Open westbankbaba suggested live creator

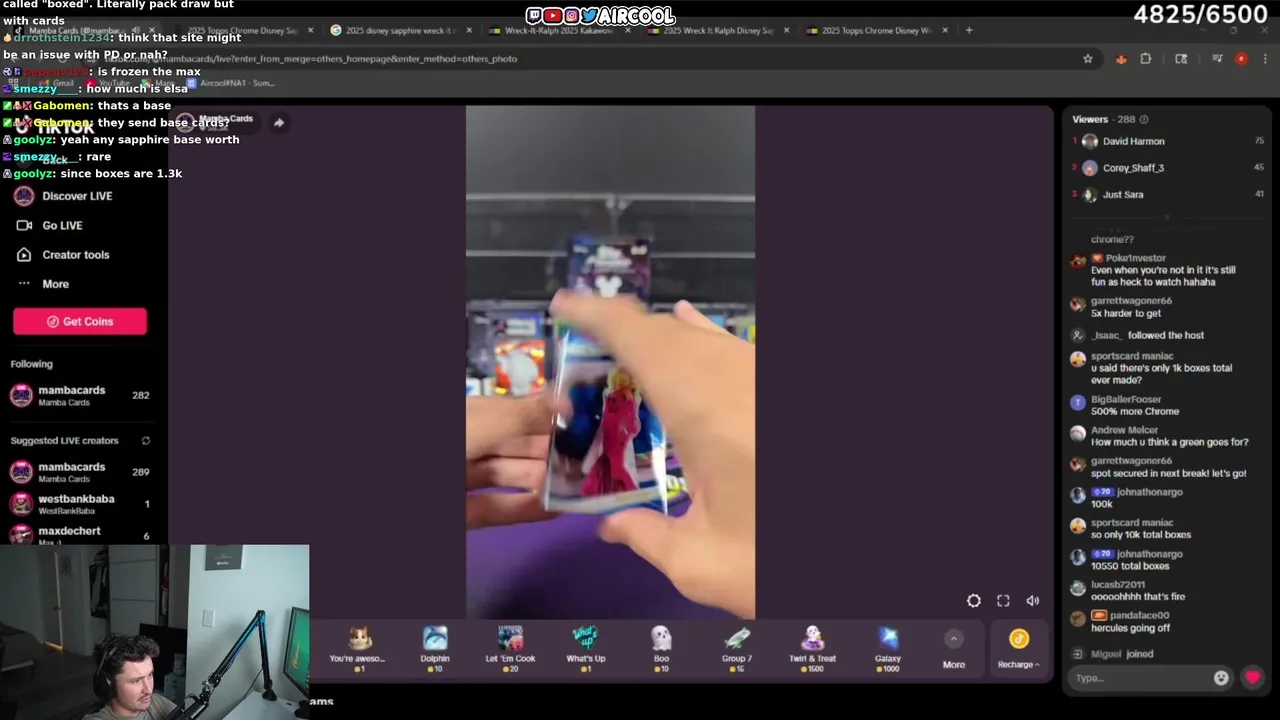80,504
